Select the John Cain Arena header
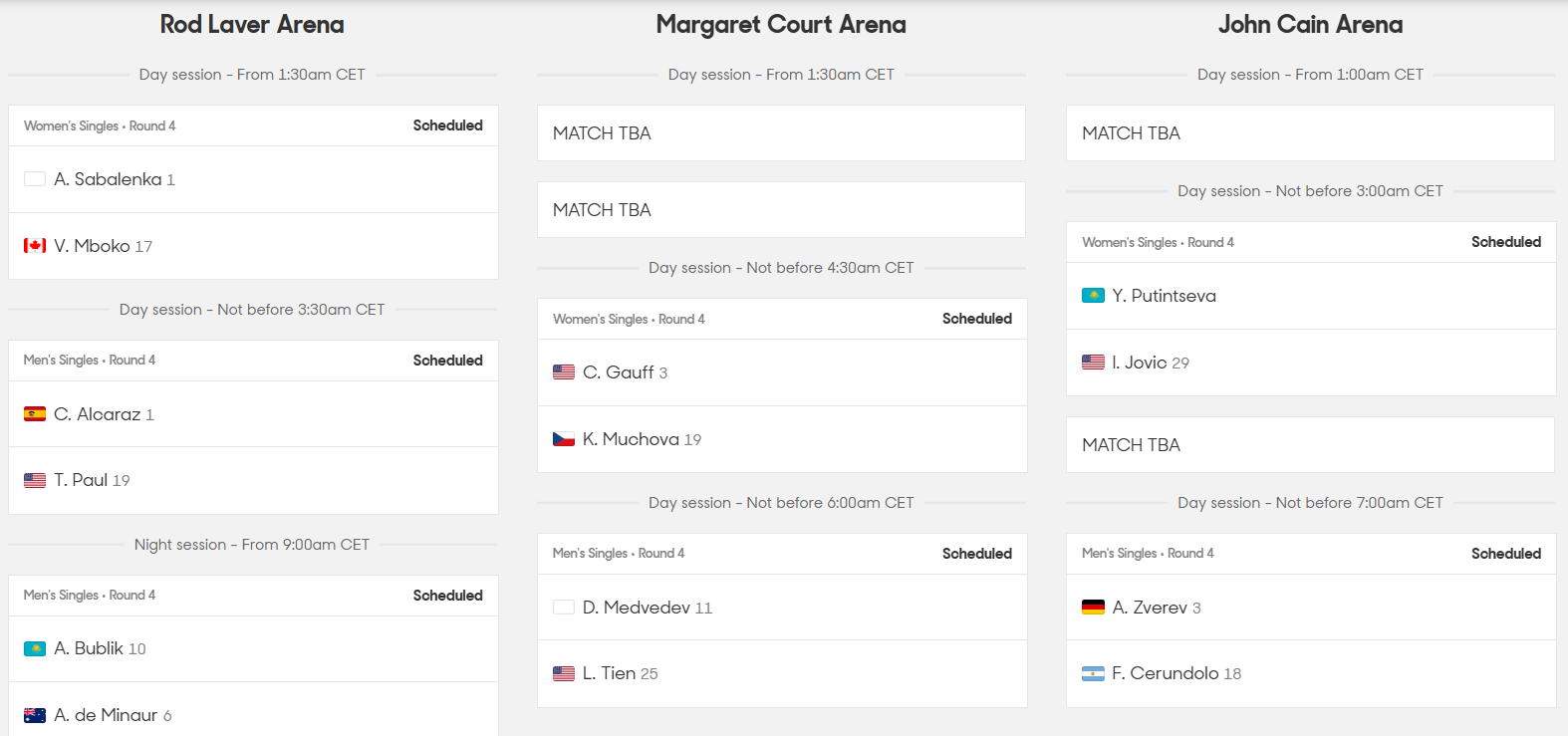Image resolution: width=1568 pixels, height=736 pixels. coord(1310,24)
